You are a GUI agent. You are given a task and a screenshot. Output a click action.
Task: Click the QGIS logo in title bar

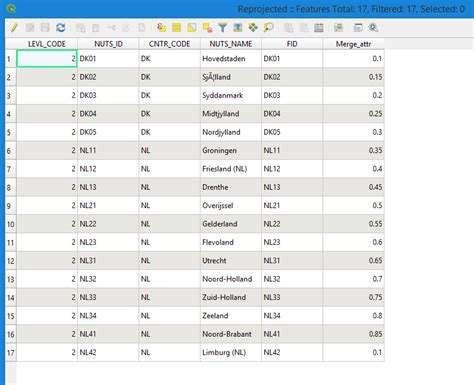tap(11, 9)
